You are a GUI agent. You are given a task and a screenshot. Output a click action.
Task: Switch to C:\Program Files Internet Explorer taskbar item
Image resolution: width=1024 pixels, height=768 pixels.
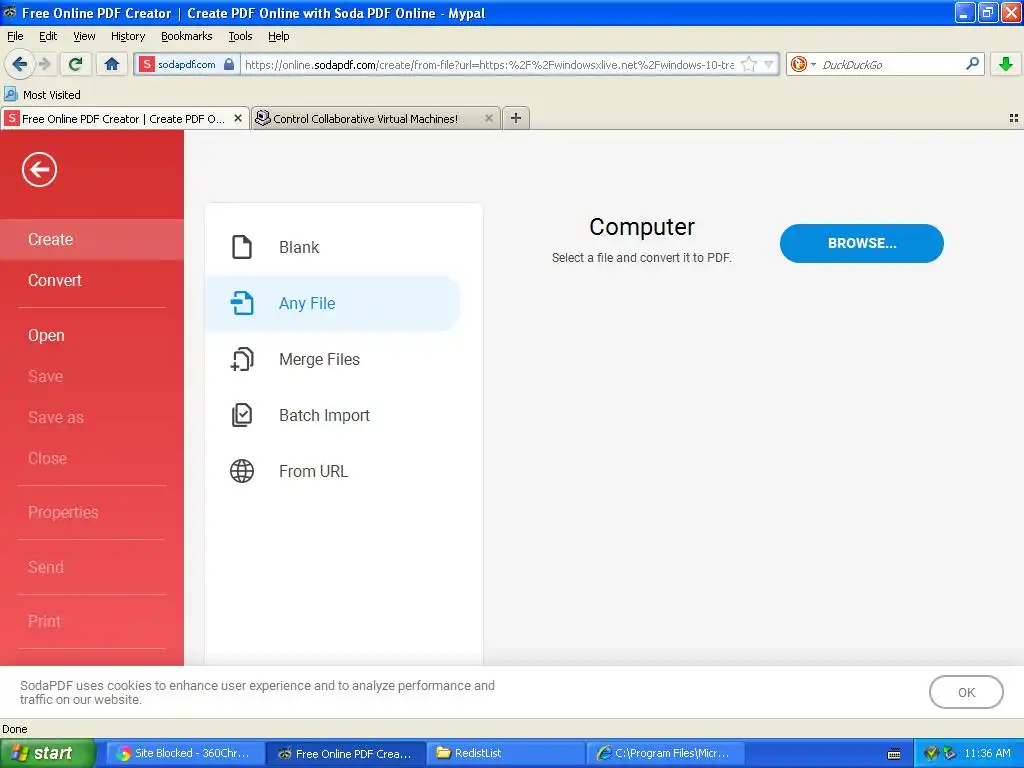pos(665,754)
